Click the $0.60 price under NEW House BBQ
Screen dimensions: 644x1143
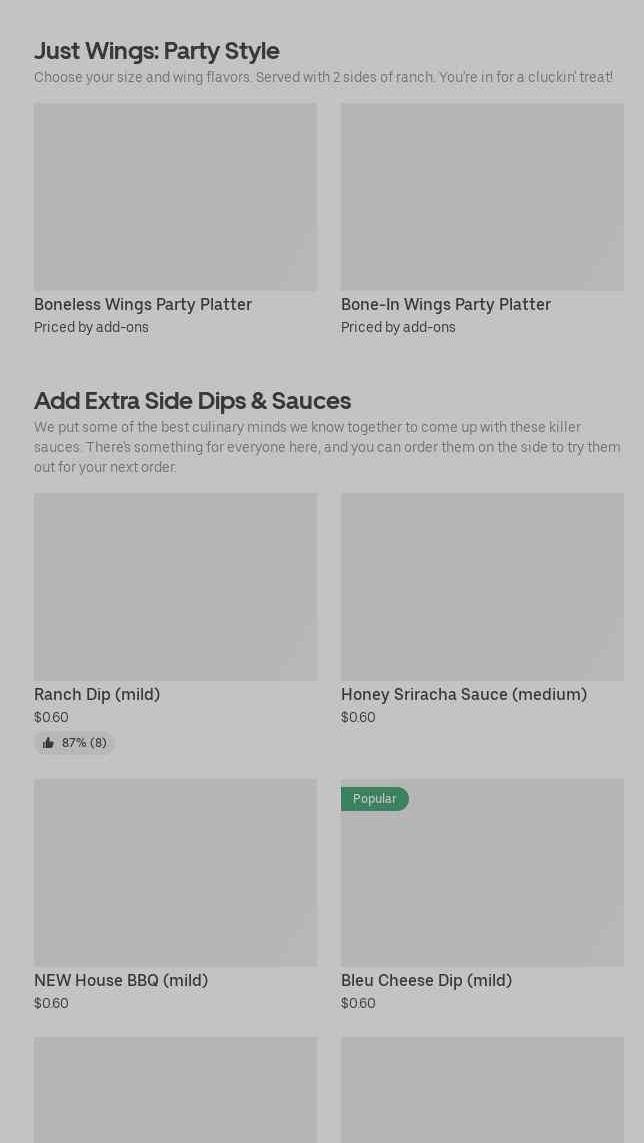(51, 1003)
